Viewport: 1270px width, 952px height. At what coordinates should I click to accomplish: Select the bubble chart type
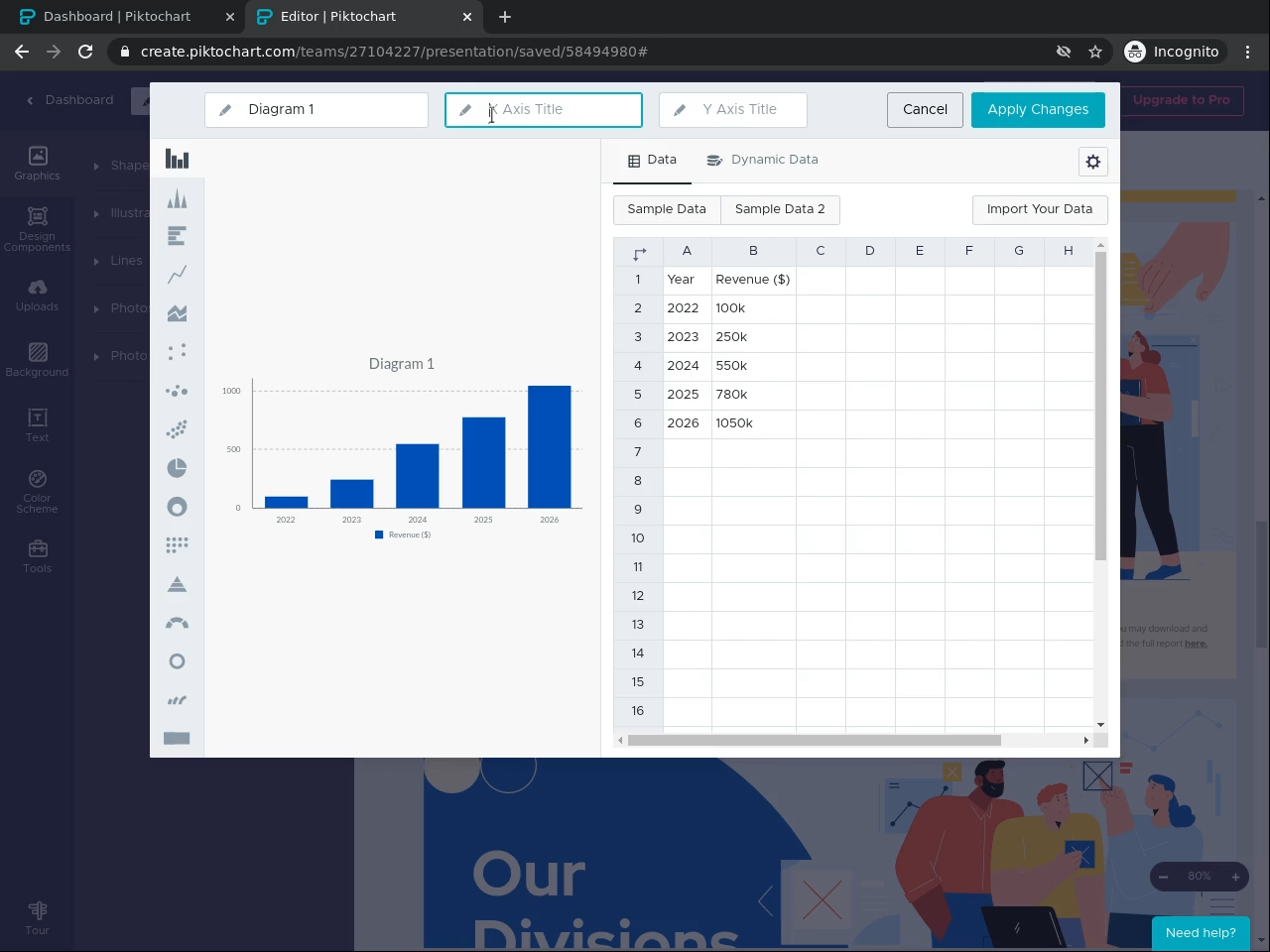coord(177,391)
